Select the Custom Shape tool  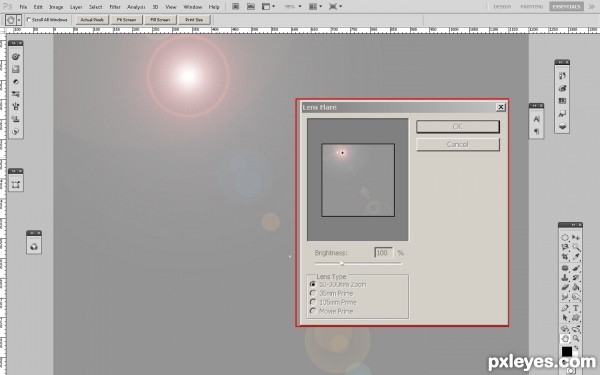(x=576, y=318)
